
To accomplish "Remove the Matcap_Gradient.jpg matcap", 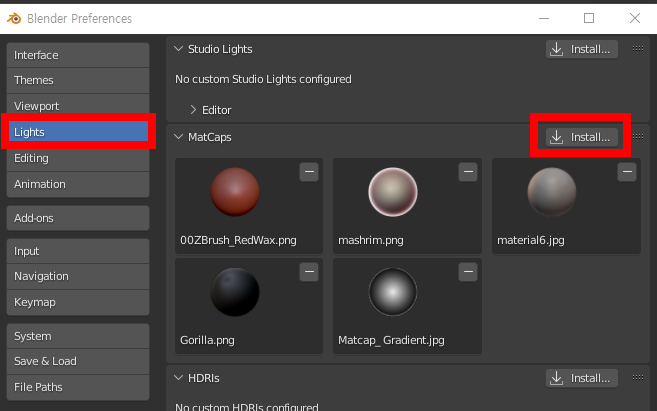I will [x=468, y=272].
